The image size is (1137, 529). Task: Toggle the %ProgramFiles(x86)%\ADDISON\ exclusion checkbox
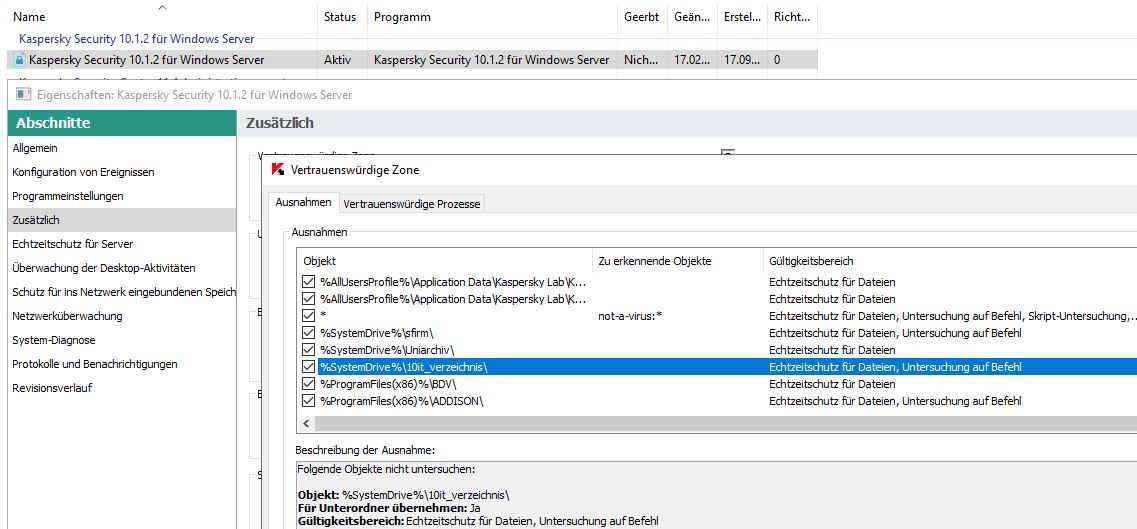[x=308, y=401]
